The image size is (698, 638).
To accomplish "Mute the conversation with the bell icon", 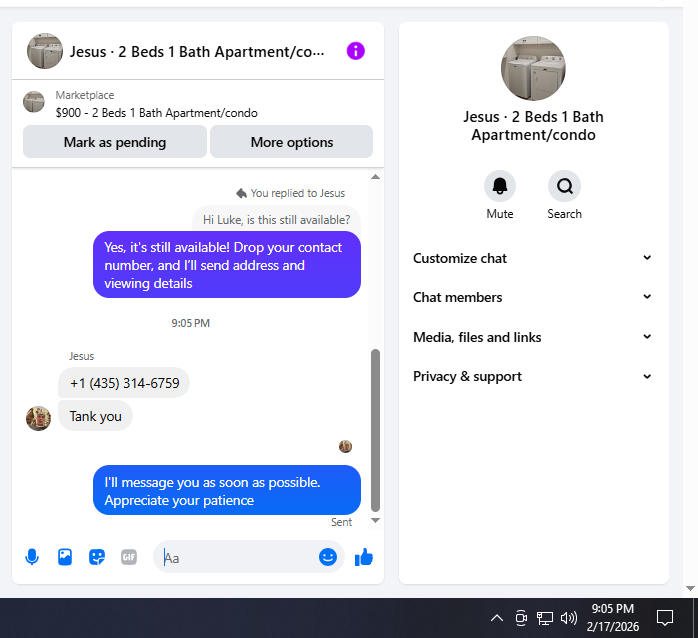I will coord(500,186).
